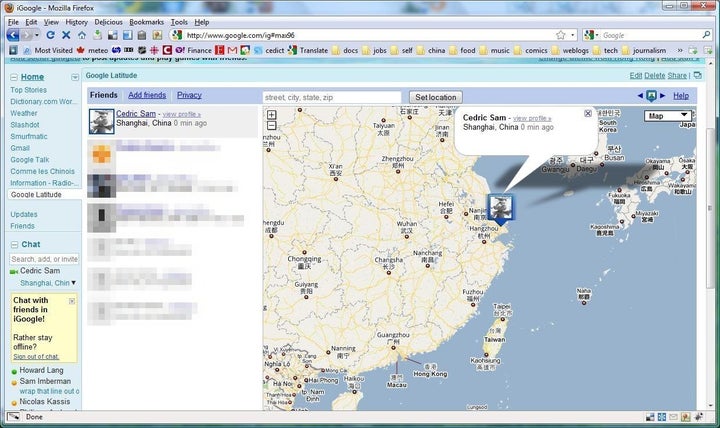720x428 pixels.
Task: Collapse the Home section in the sidebar
Action: click(x=14, y=78)
